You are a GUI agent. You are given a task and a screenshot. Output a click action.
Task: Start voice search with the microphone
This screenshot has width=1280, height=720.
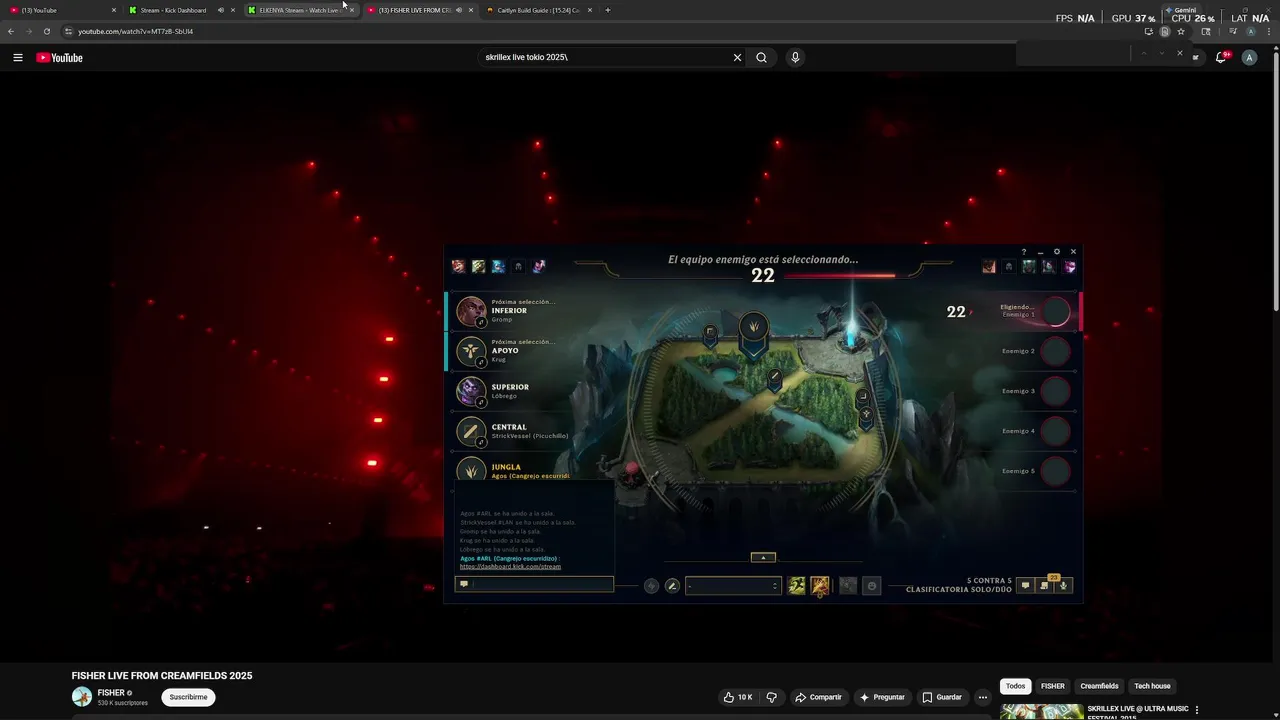click(x=795, y=58)
